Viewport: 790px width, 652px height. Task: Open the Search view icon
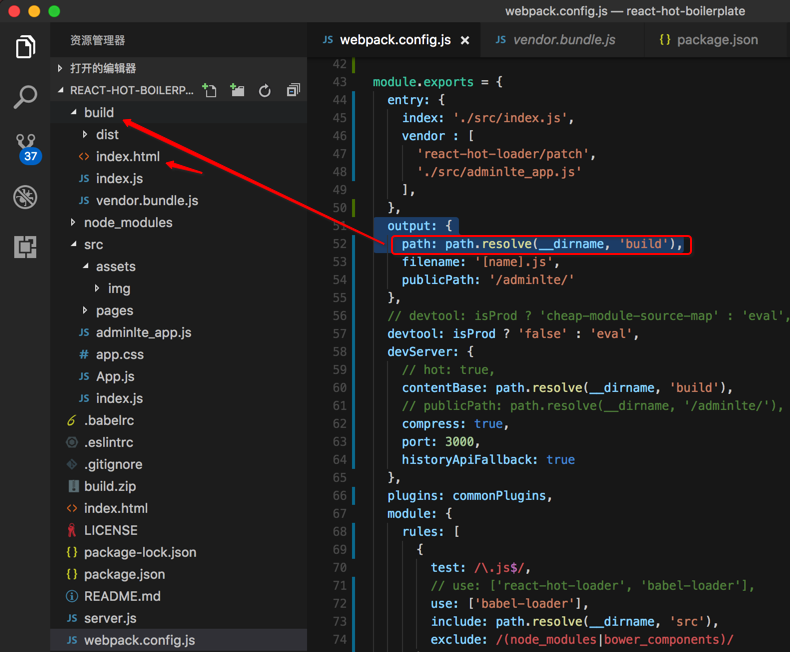25,97
